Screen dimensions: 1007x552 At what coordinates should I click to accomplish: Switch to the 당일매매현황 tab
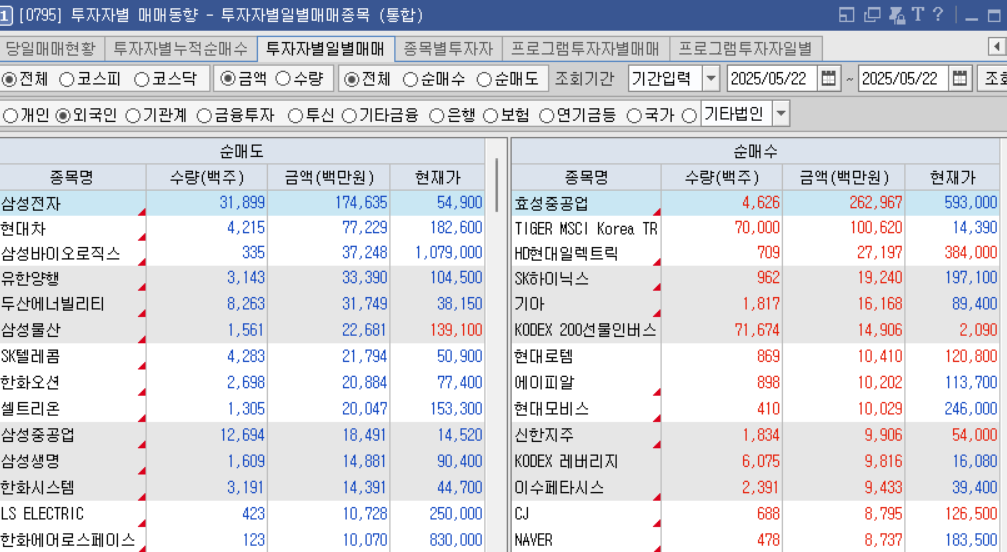[x=50, y=48]
